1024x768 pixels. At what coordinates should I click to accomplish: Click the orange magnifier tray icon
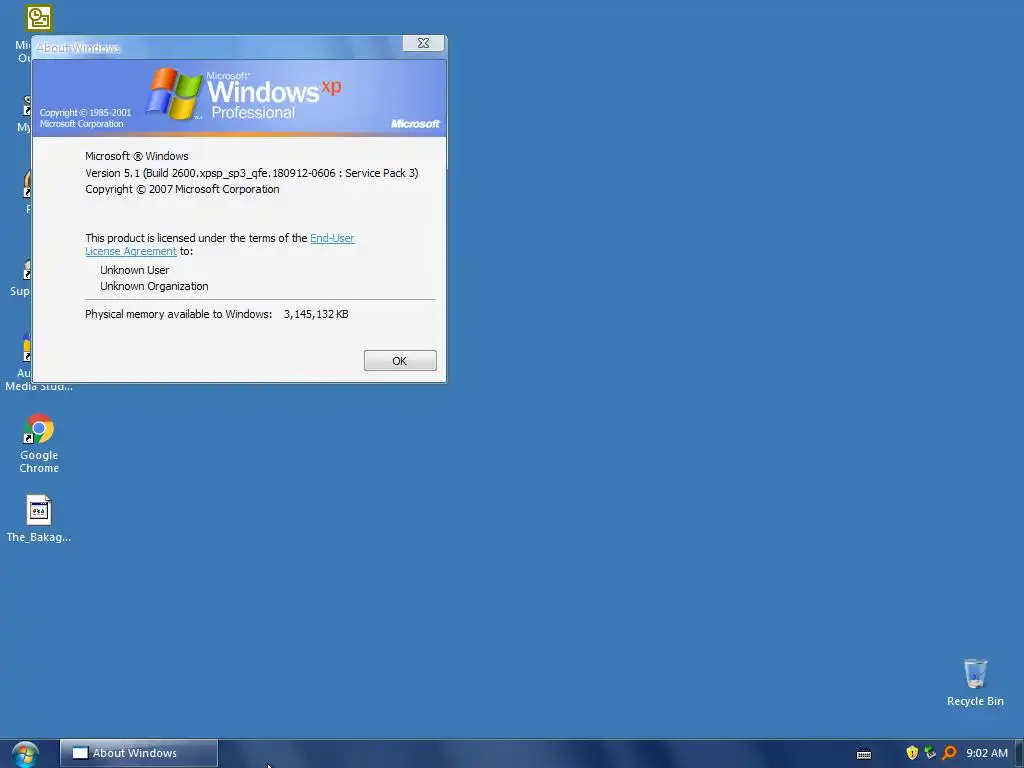click(x=949, y=753)
